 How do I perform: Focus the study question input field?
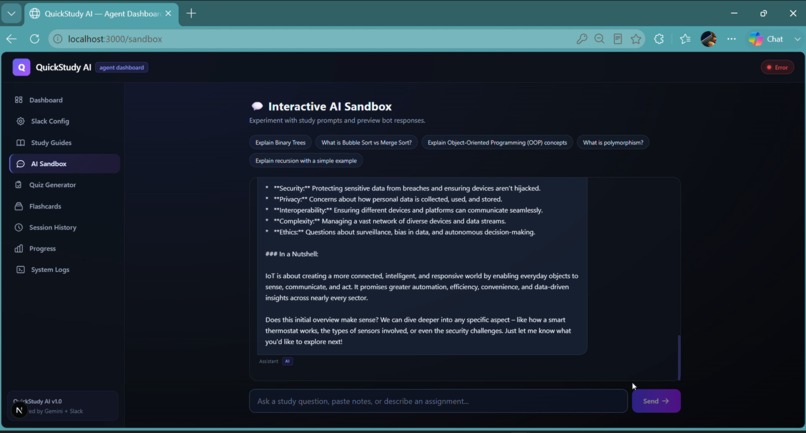(x=438, y=401)
